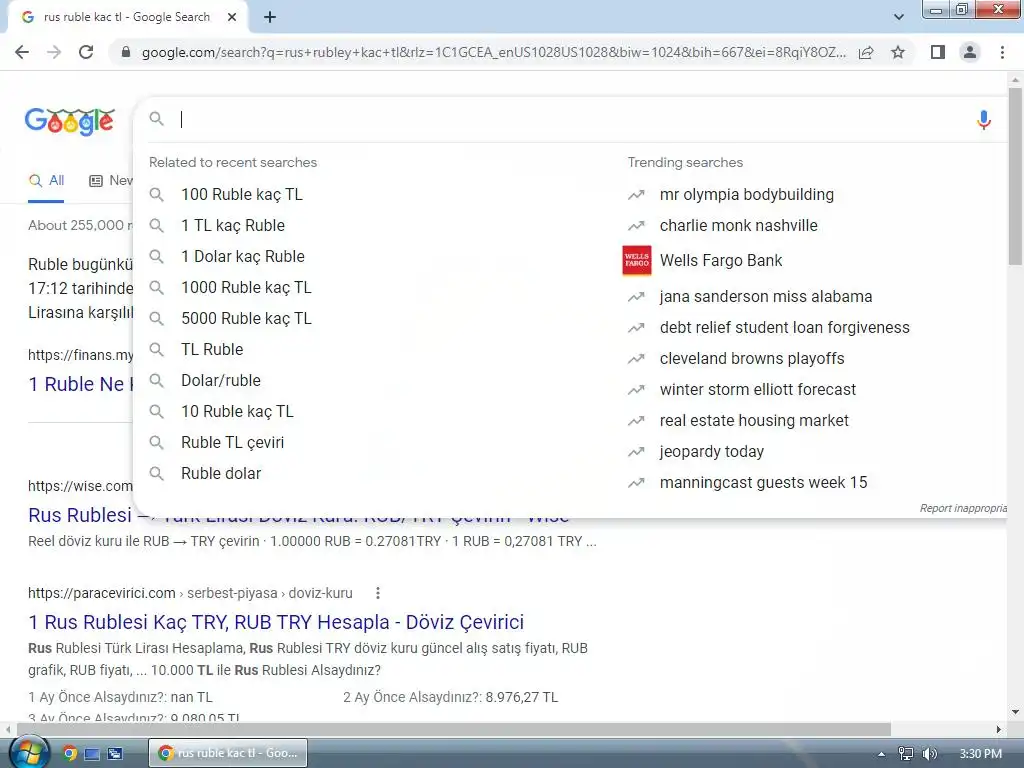Pick the '10 Ruble kaç TL' suggestion

tap(237, 411)
